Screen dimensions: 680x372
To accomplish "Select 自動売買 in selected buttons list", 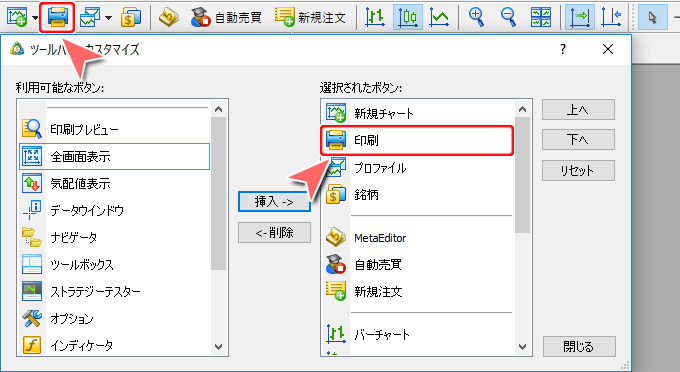I will tap(418, 264).
